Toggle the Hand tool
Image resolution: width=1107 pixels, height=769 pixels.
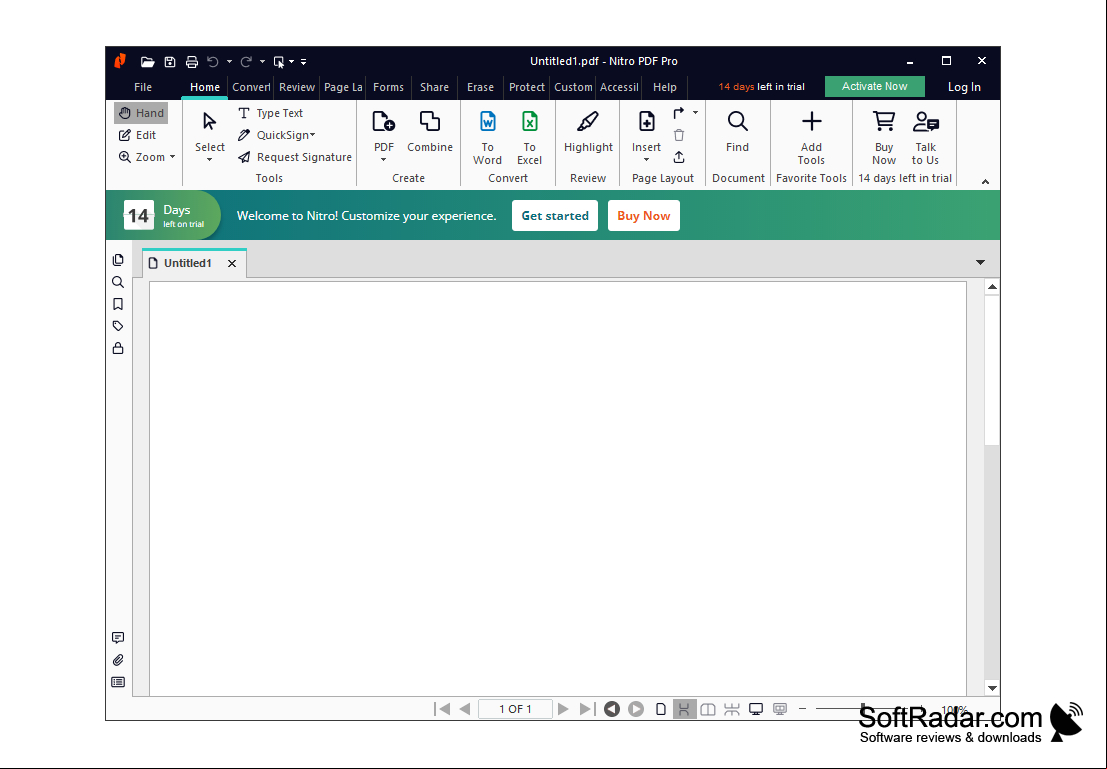141,113
